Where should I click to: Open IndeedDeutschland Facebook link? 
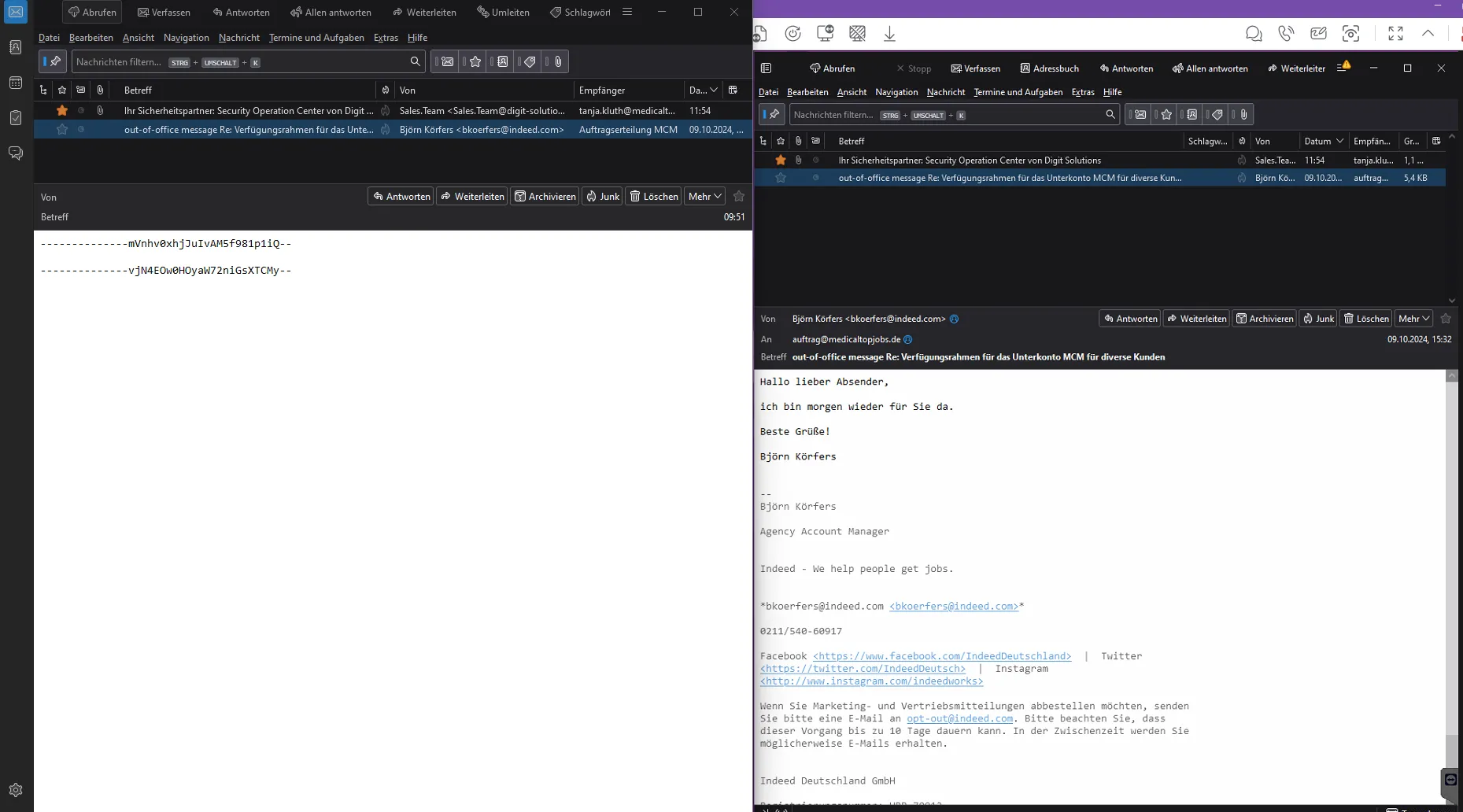(x=942, y=655)
